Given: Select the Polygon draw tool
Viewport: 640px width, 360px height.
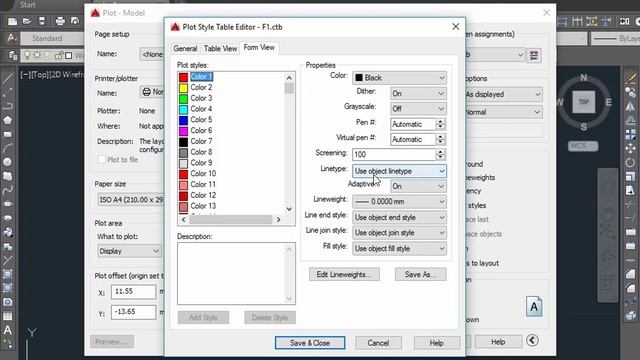Looking at the screenshot, I should [7, 120].
